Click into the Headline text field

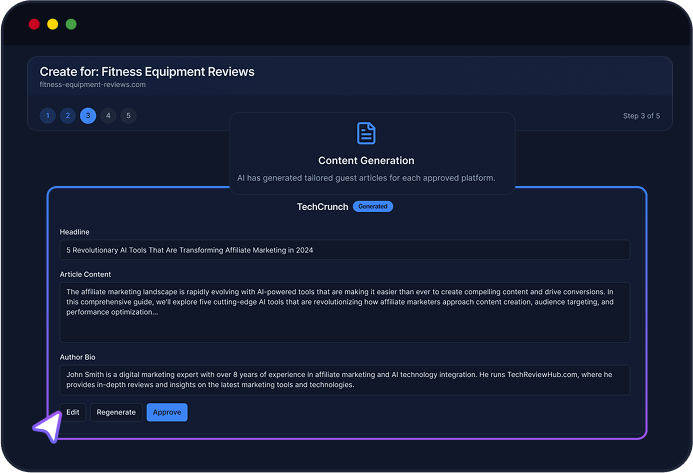click(x=344, y=250)
